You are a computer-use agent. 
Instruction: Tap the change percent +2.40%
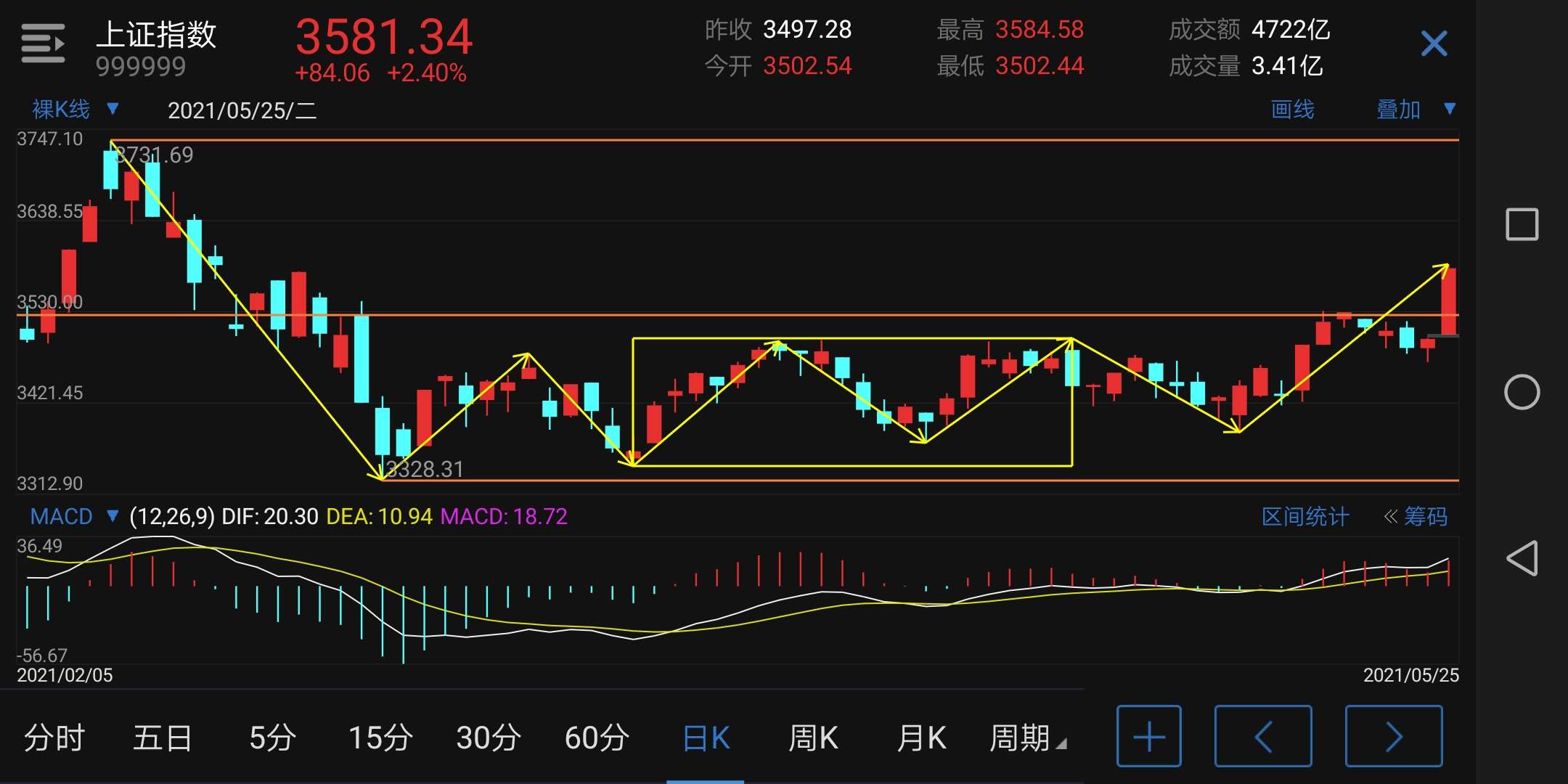tap(426, 73)
